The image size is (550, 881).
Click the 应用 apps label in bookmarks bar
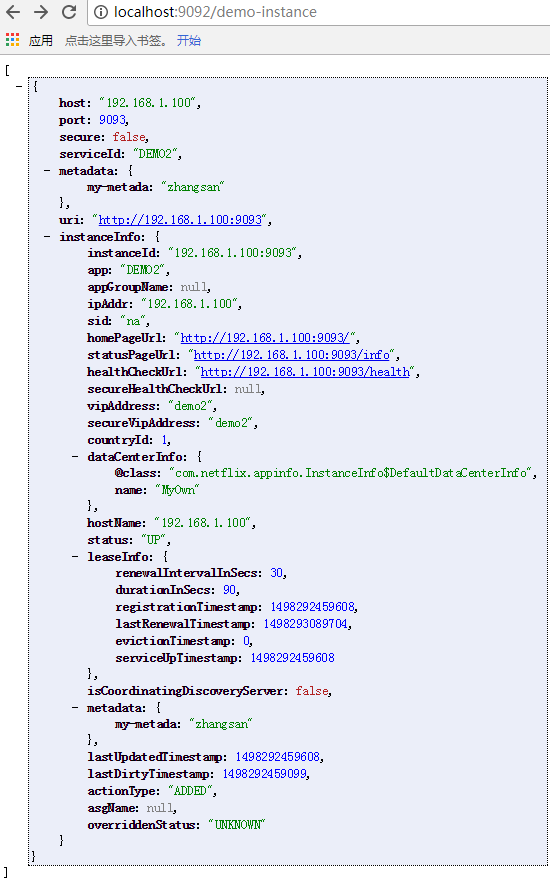40,40
